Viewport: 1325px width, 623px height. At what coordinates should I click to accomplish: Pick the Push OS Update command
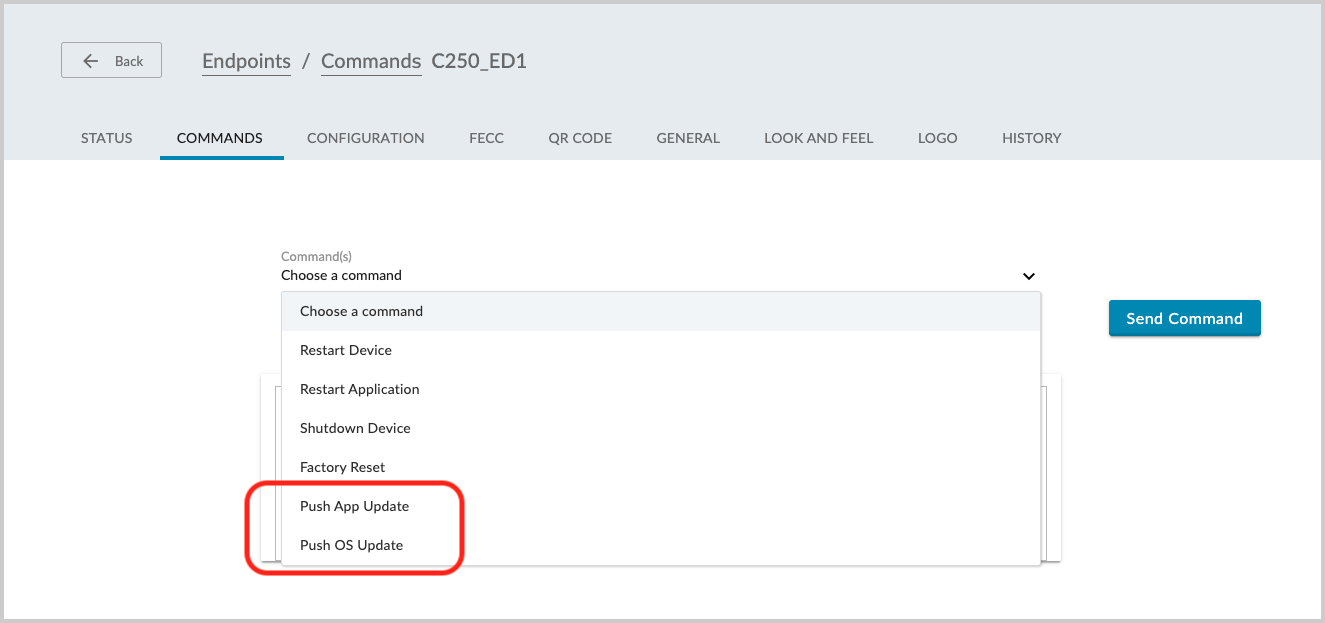point(661,545)
